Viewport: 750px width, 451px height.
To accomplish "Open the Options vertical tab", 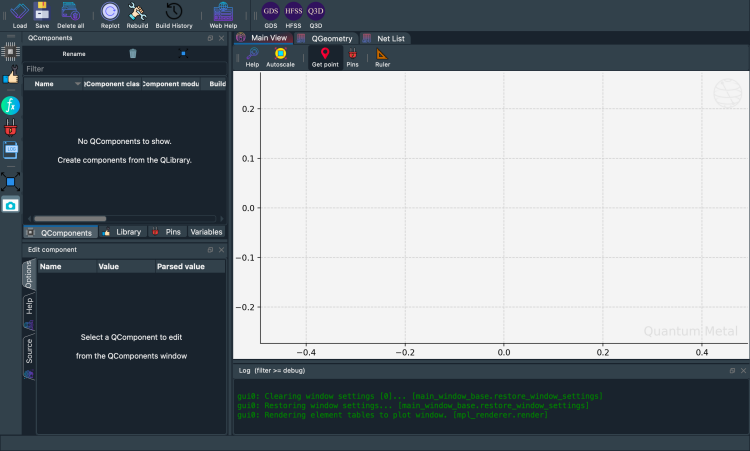I will [x=29, y=274].
